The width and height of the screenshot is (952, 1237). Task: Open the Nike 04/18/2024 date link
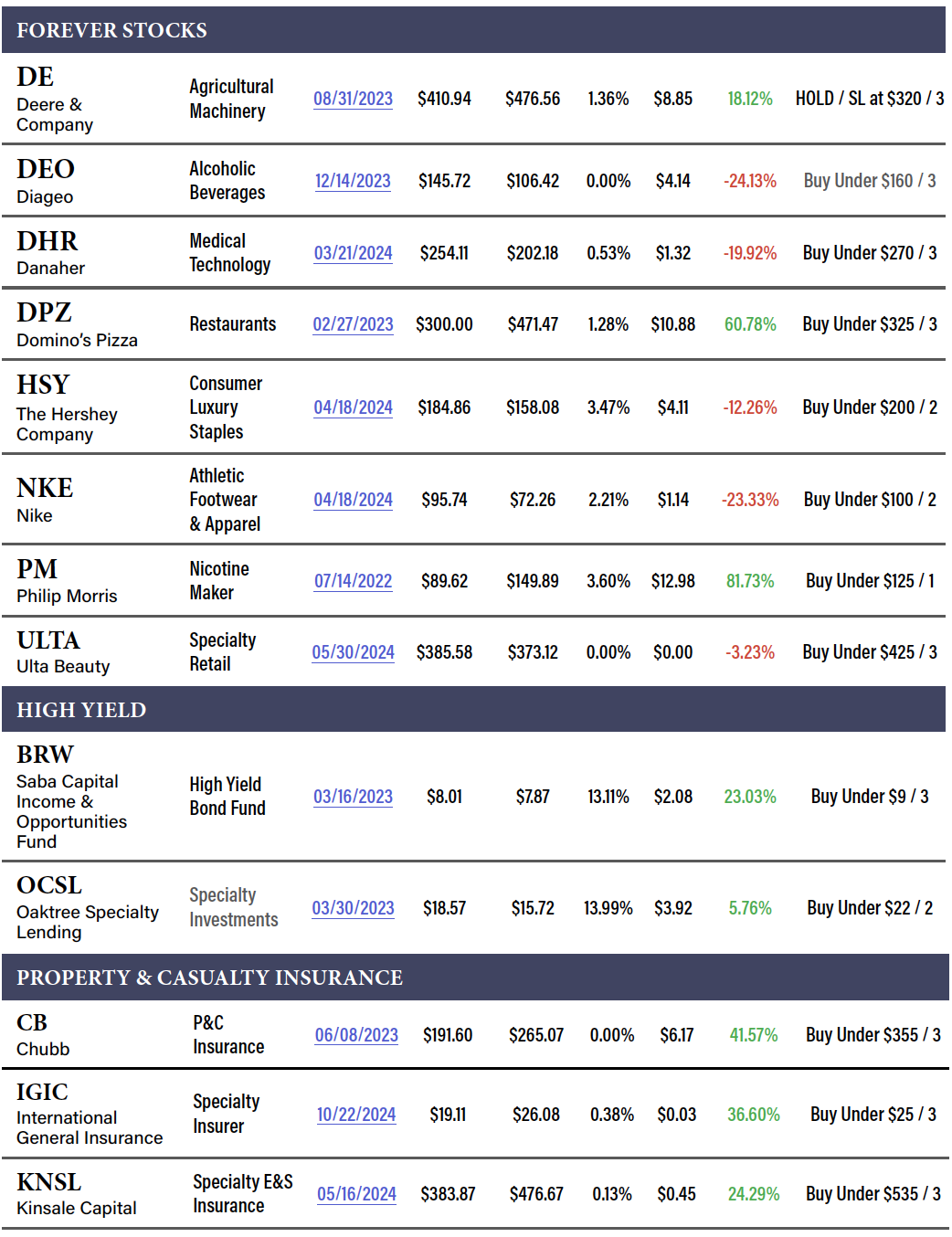click(x=353, y=500)
